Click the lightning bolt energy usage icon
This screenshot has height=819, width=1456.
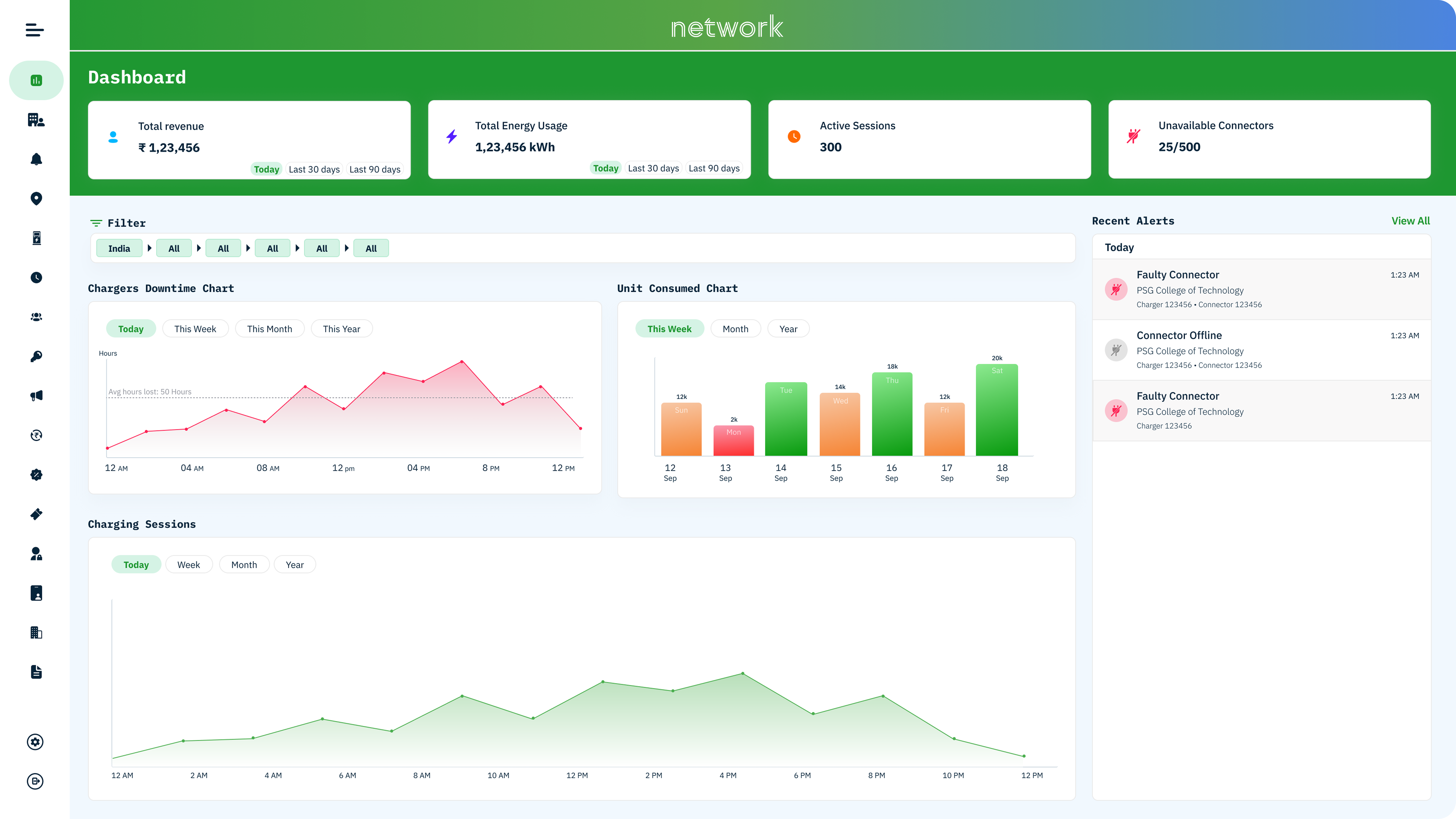(452, 136)
